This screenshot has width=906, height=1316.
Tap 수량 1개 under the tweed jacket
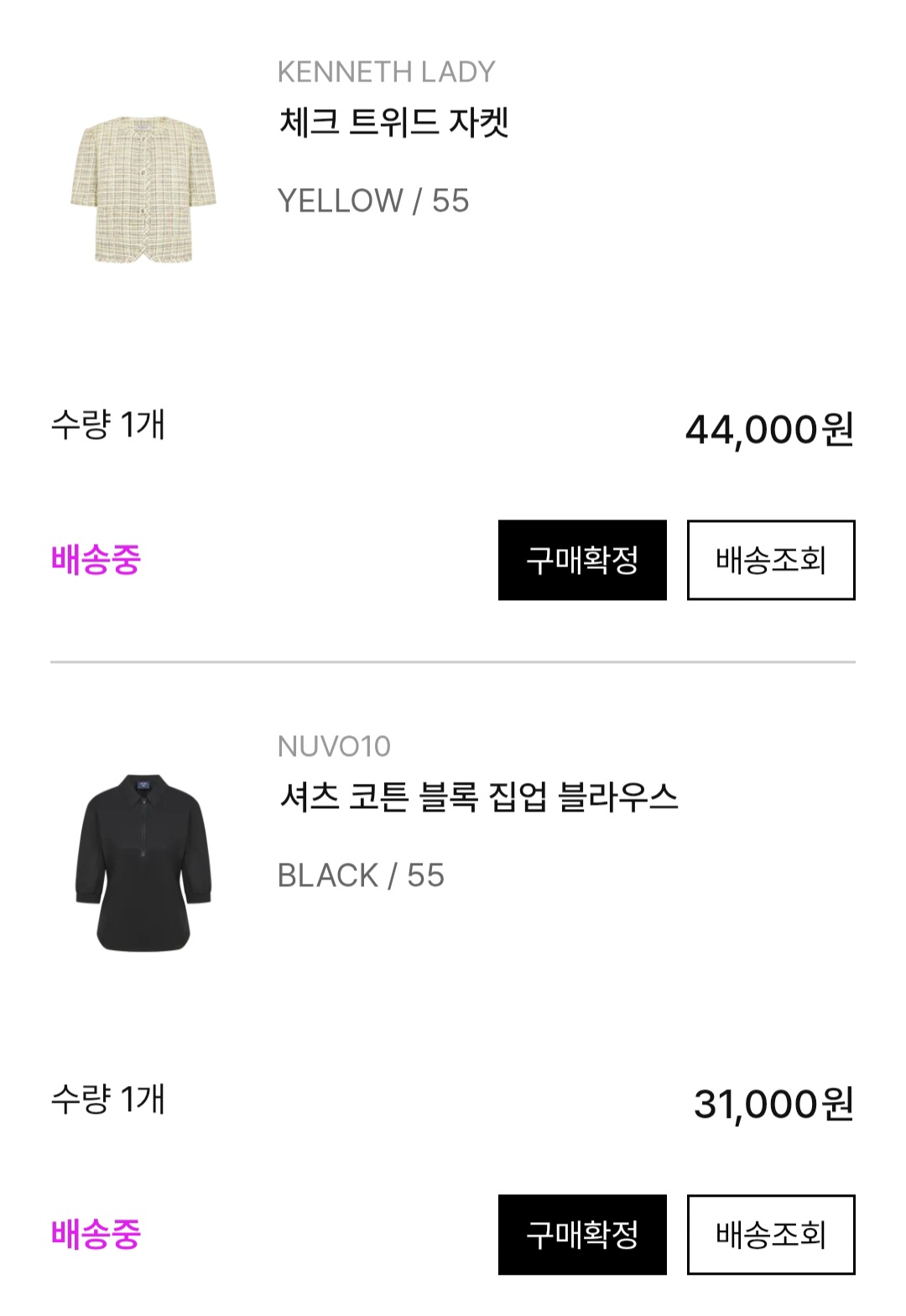(x=107, y=425)
